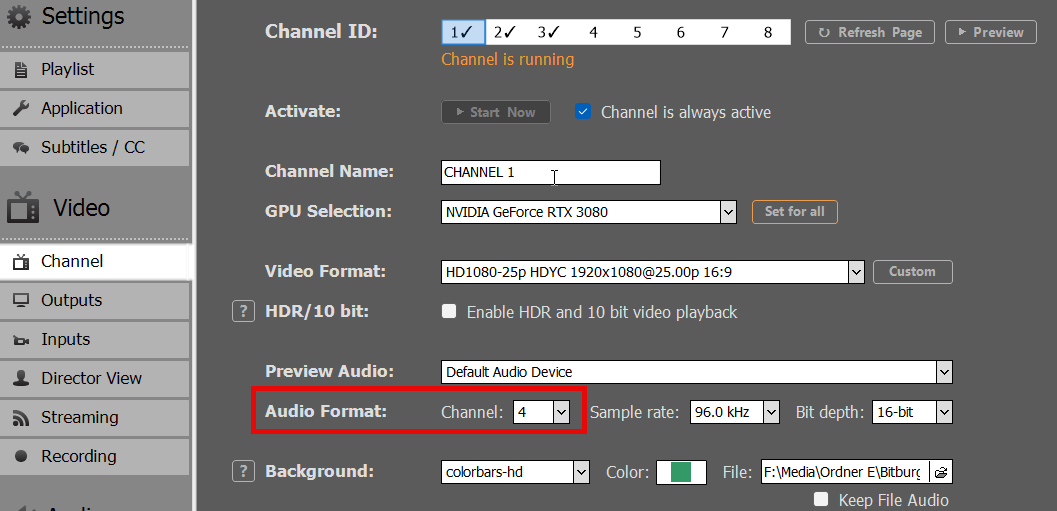Uncheck Channel is always active
Image resolution: width=1057 pixels, height=511 pixels.
(x=583, y=111)
